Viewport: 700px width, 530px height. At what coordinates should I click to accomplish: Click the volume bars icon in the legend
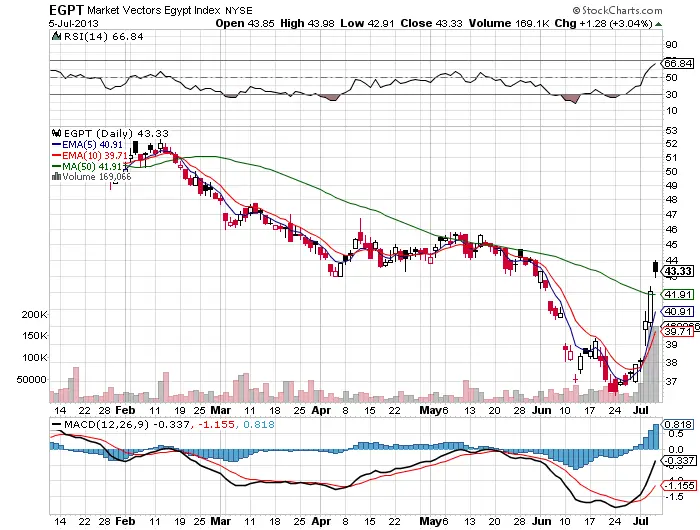click(56, 177)
